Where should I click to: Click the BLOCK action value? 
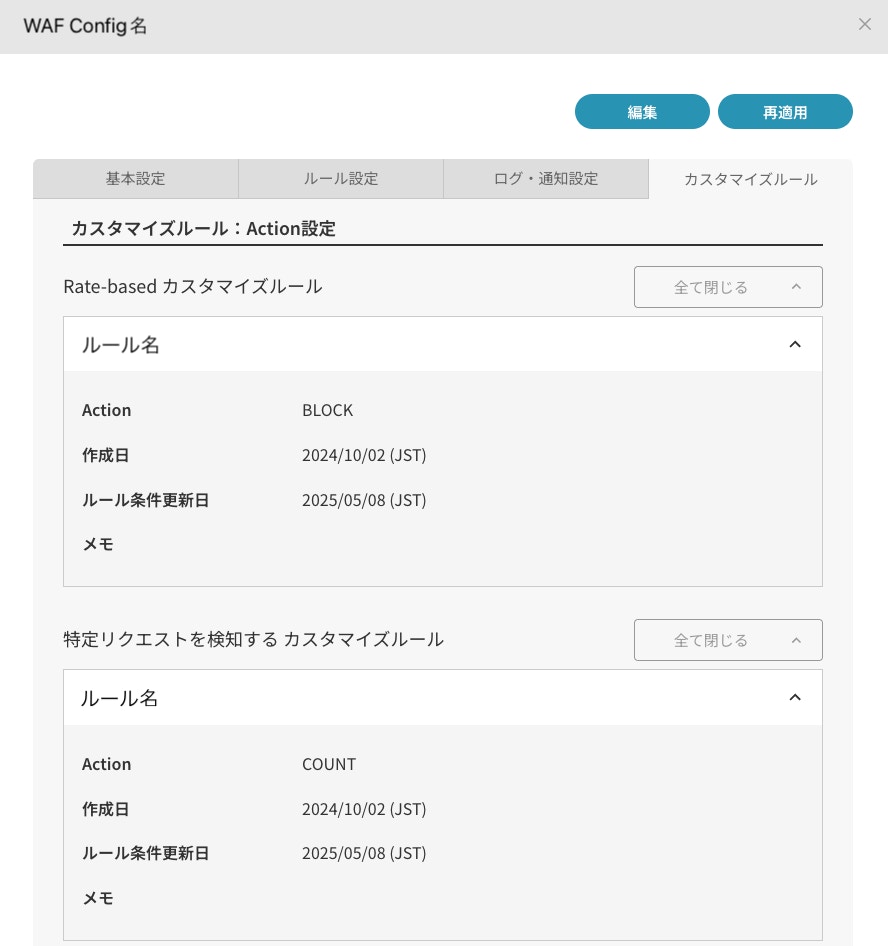[328, 410]
